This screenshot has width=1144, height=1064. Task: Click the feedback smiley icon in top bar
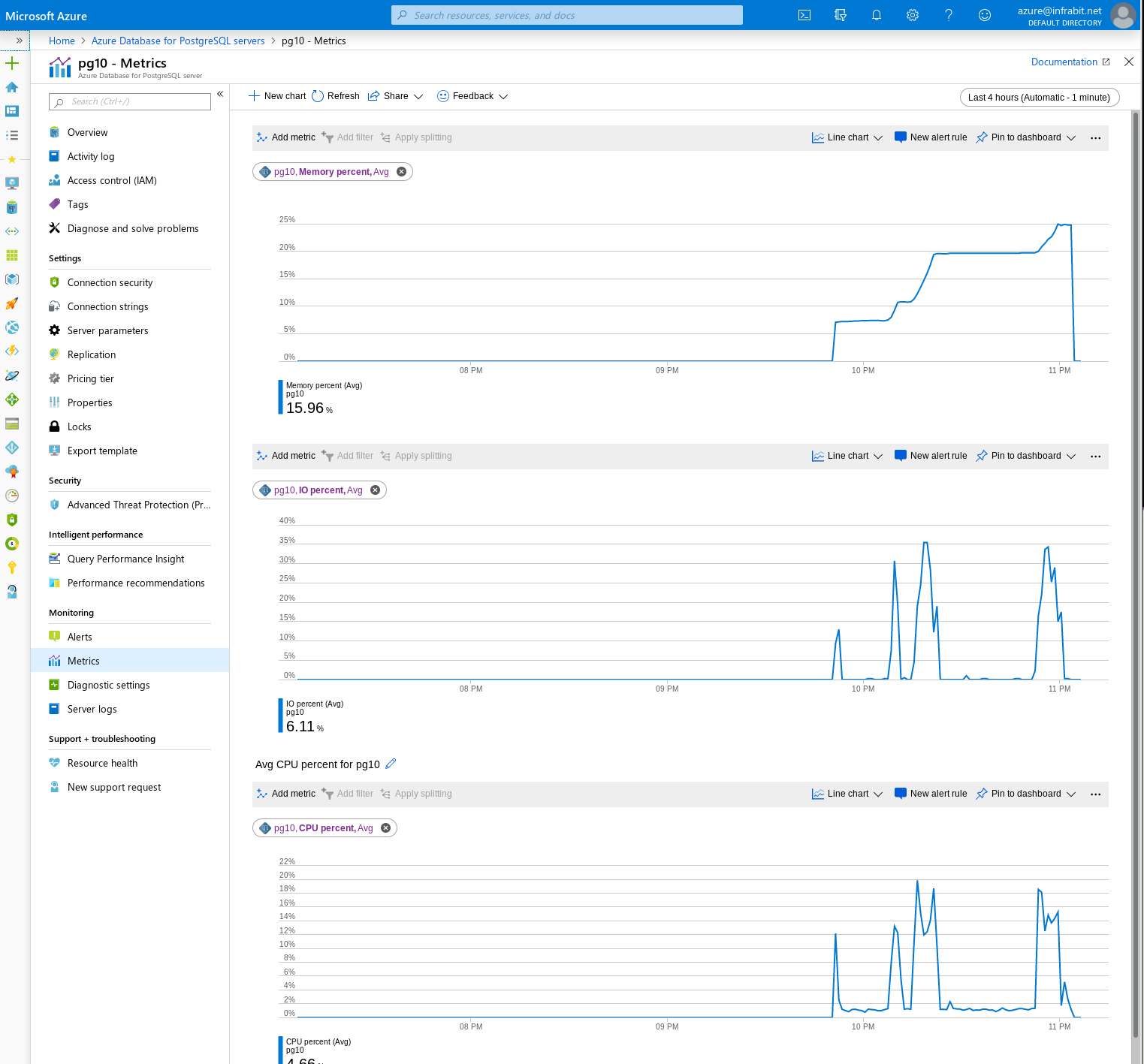(984, 15)
